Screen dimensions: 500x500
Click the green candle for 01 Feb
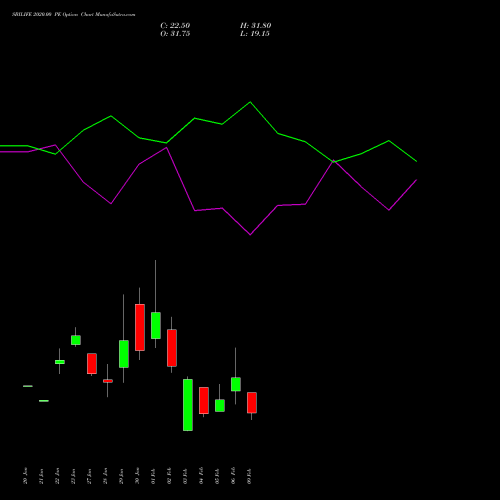click(156, 325)
